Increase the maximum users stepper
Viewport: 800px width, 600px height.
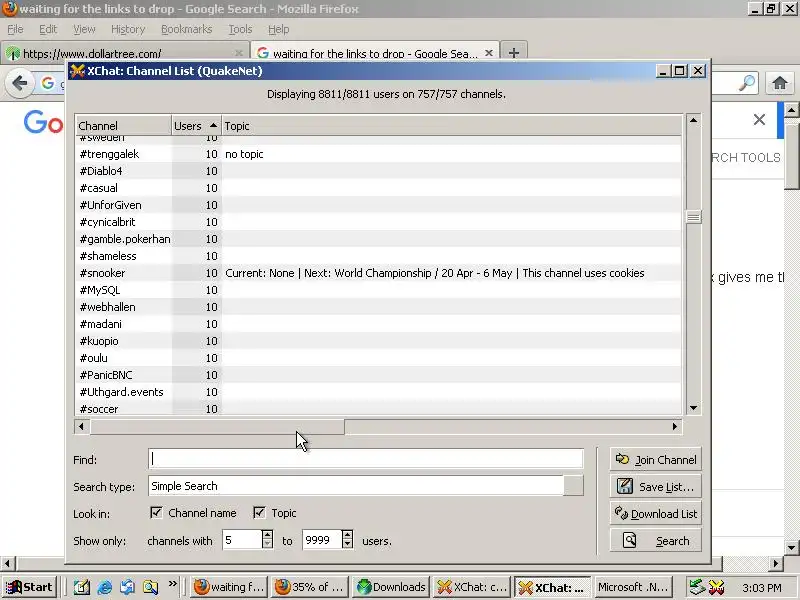click(347, 535)
